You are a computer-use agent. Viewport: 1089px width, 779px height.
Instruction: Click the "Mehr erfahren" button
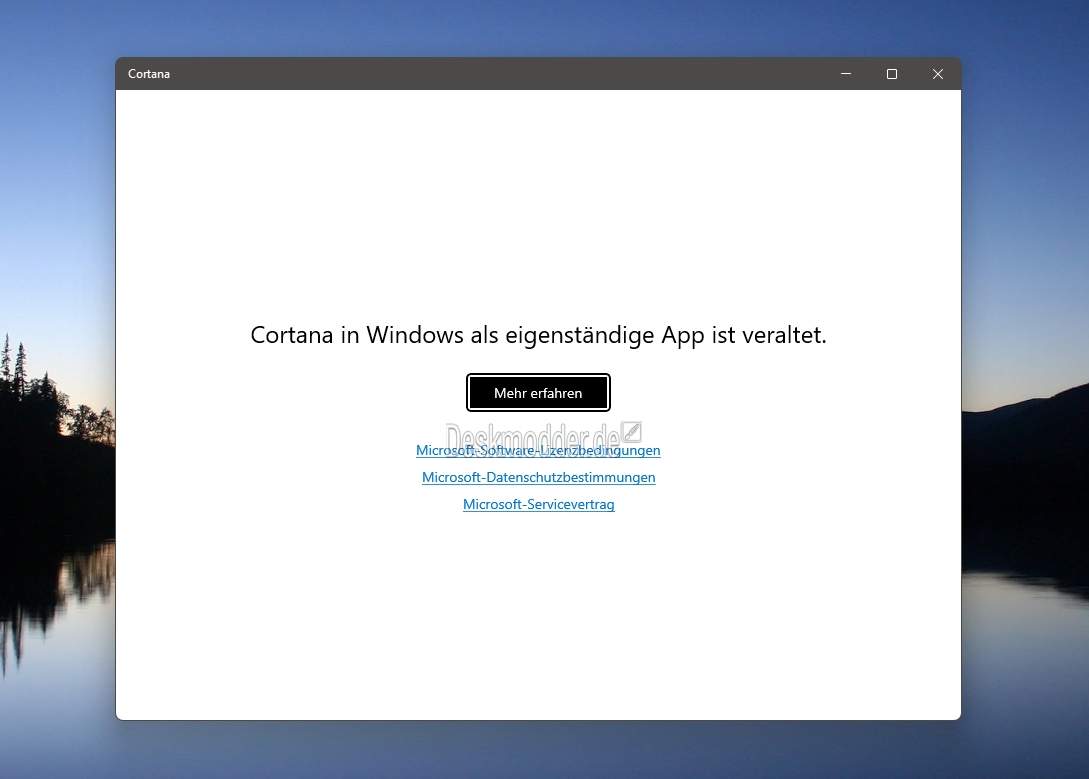coord(538,393)
